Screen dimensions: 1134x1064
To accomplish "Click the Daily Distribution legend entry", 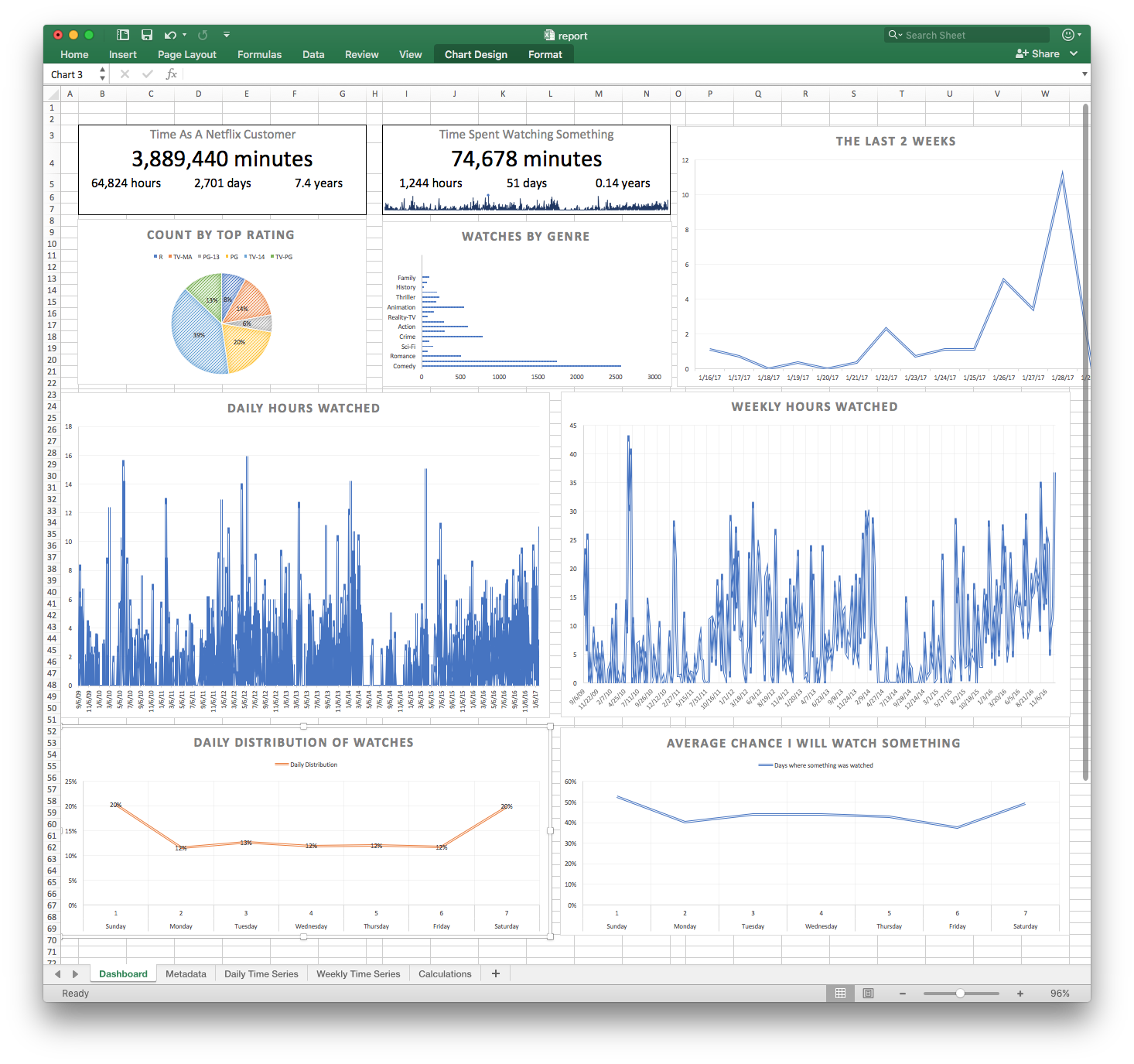I will point(306,765).
